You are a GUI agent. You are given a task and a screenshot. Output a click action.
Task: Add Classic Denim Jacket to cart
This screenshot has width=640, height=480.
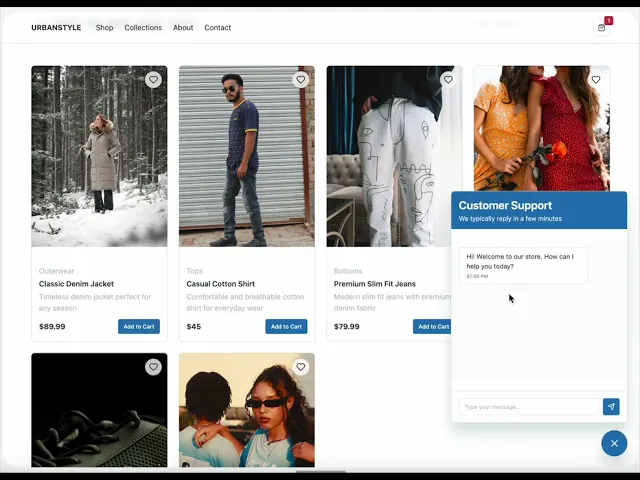click(139, 327)
